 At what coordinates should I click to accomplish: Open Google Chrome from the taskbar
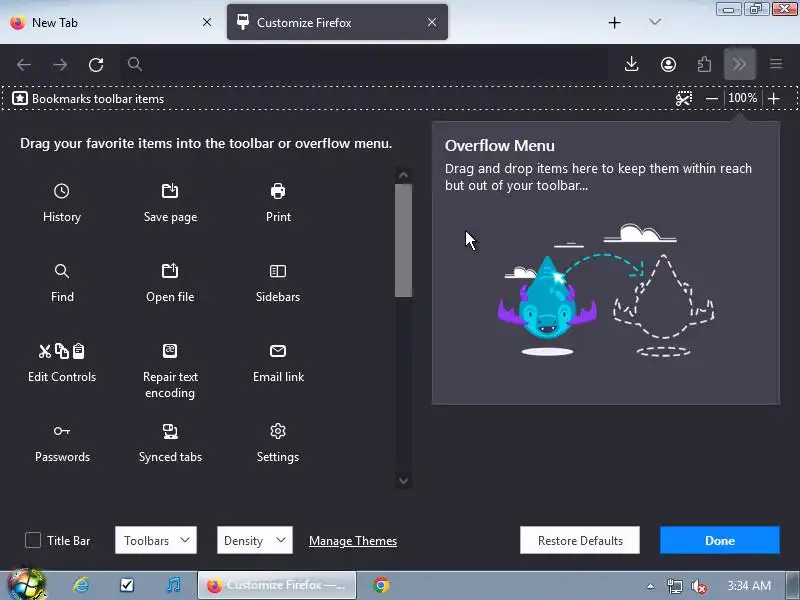click(381, 585)
